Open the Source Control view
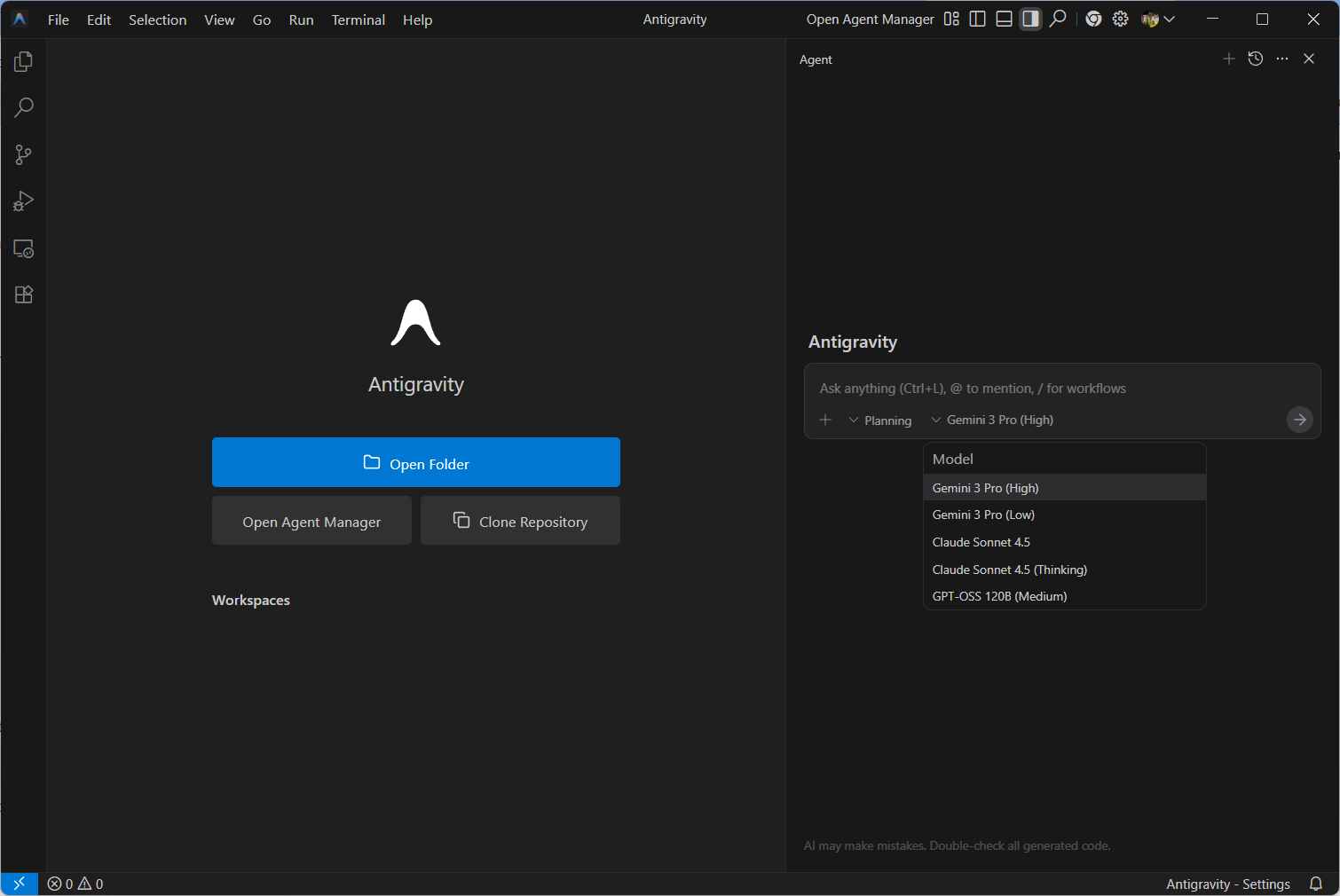This screenshot has height=896, width=1340. (24, 155)
